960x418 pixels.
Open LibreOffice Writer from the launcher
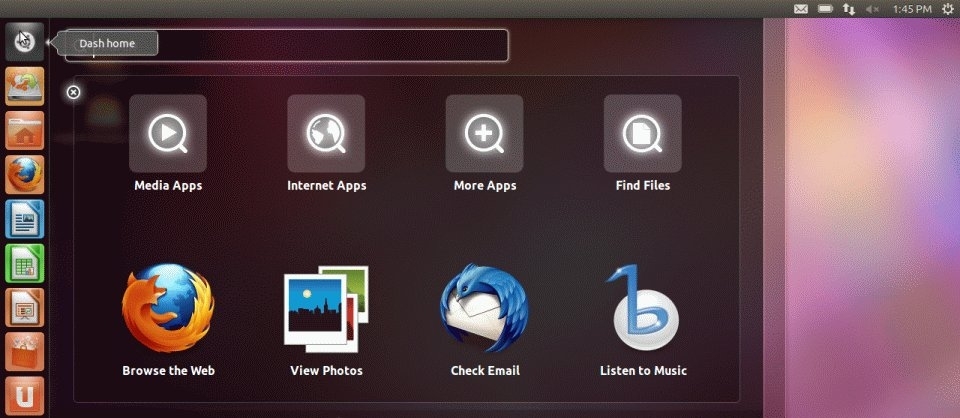click(x=24, y=218)
